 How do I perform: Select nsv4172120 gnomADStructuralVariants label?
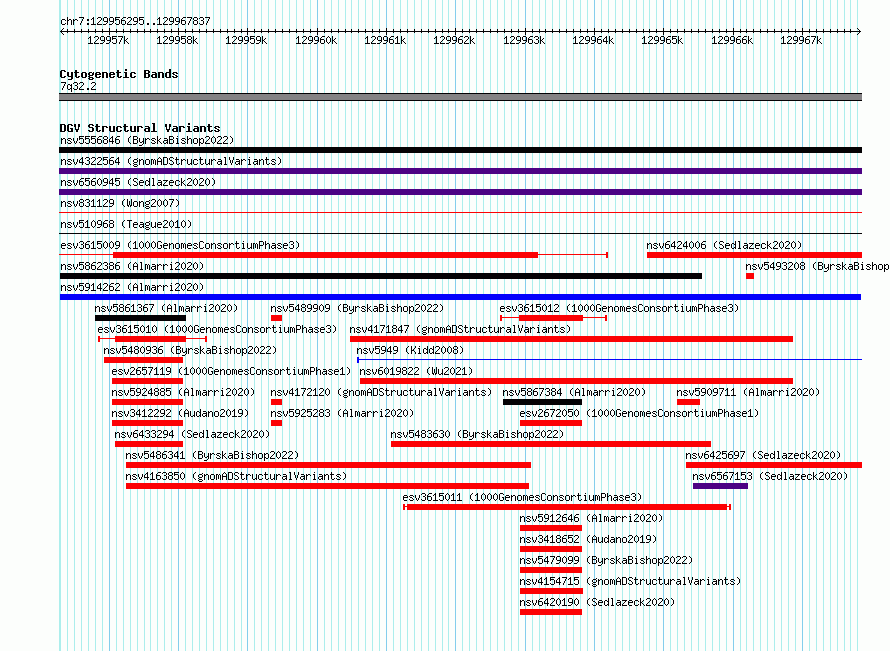(x=381, y=392)
